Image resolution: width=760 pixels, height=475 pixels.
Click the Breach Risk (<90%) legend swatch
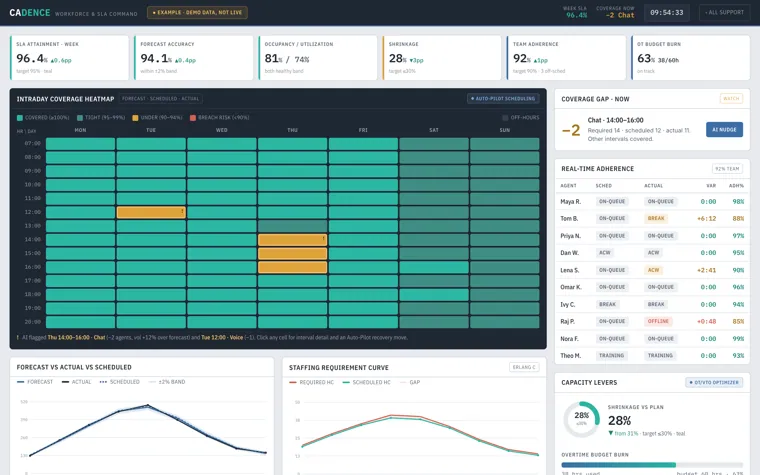(x=193, y=118)
